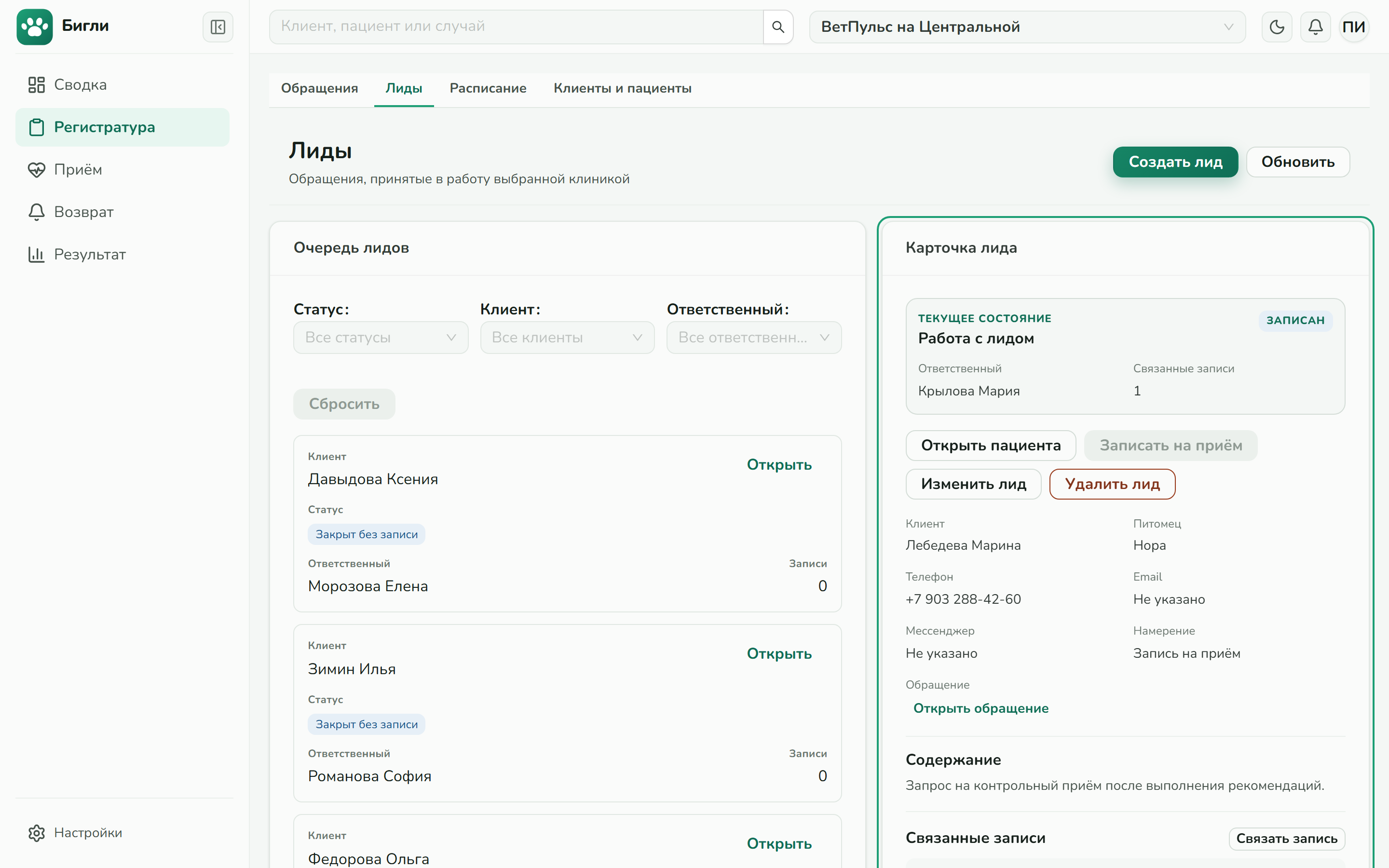This screenshot has height=868, width=1389.
Task: Click the Содержание request description text
Action: (x=1115, y=786)
